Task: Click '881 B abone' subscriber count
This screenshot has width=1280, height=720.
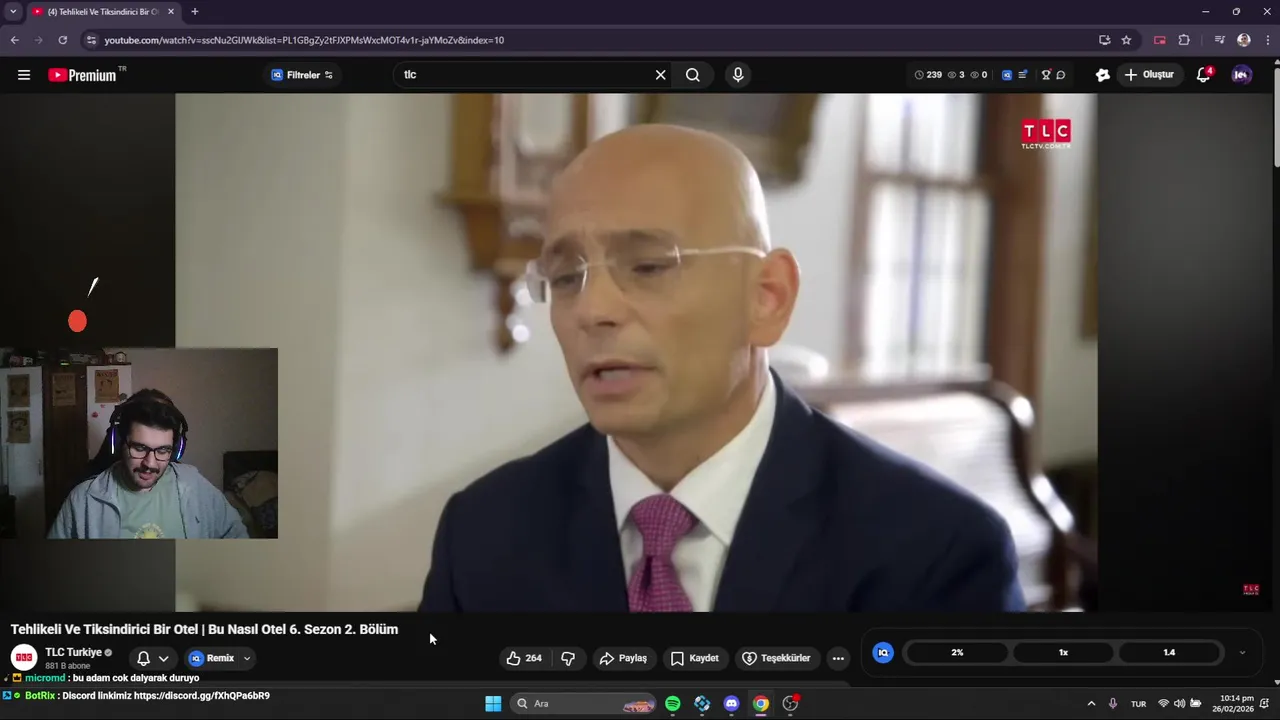Action: pyautogui.click(x=66, y=666)
